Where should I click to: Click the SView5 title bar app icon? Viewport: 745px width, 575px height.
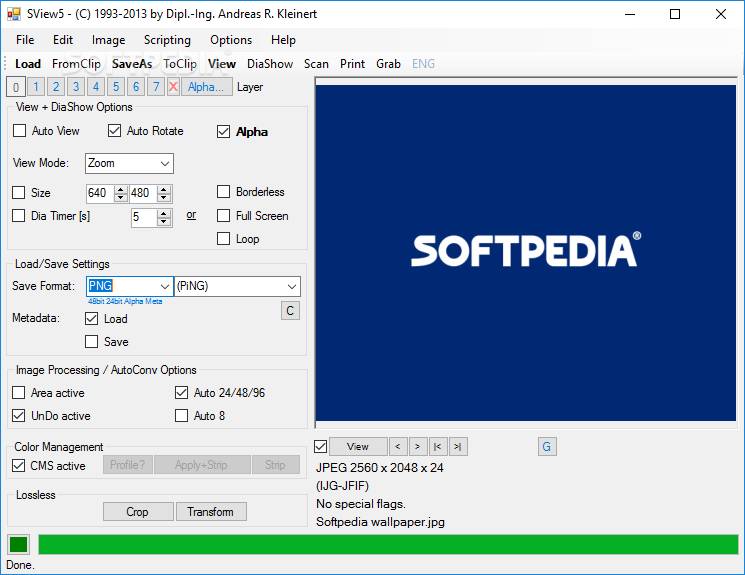coord(14,14)
